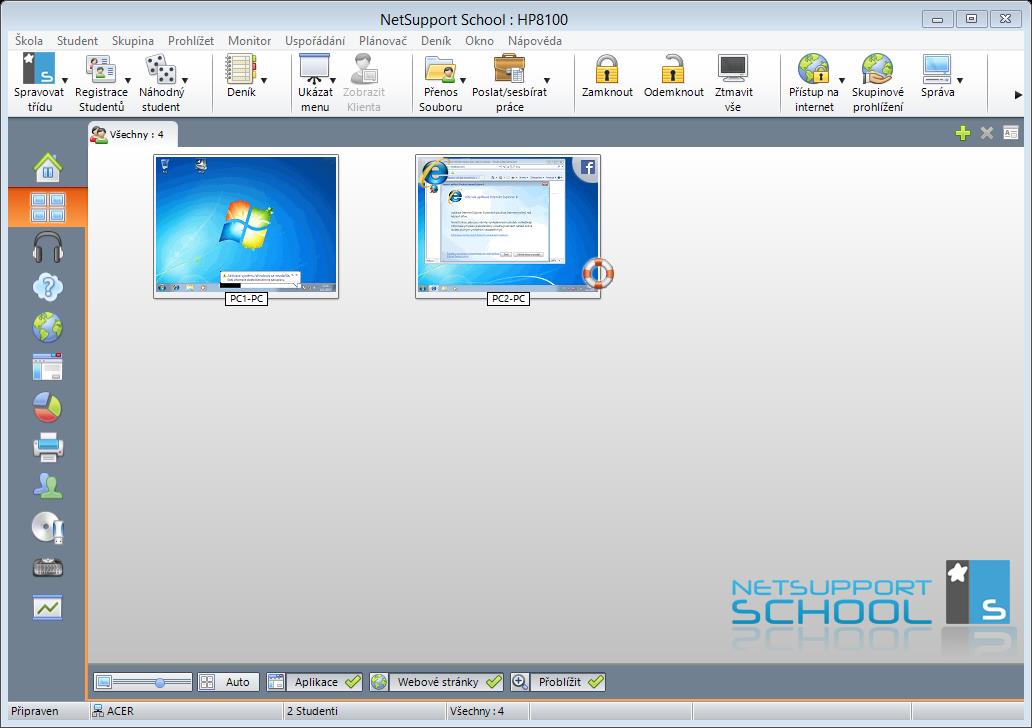Open keyboard monitoring view in sidebar
This screenshot has height=728, width=1032.
tap(48, 567)
